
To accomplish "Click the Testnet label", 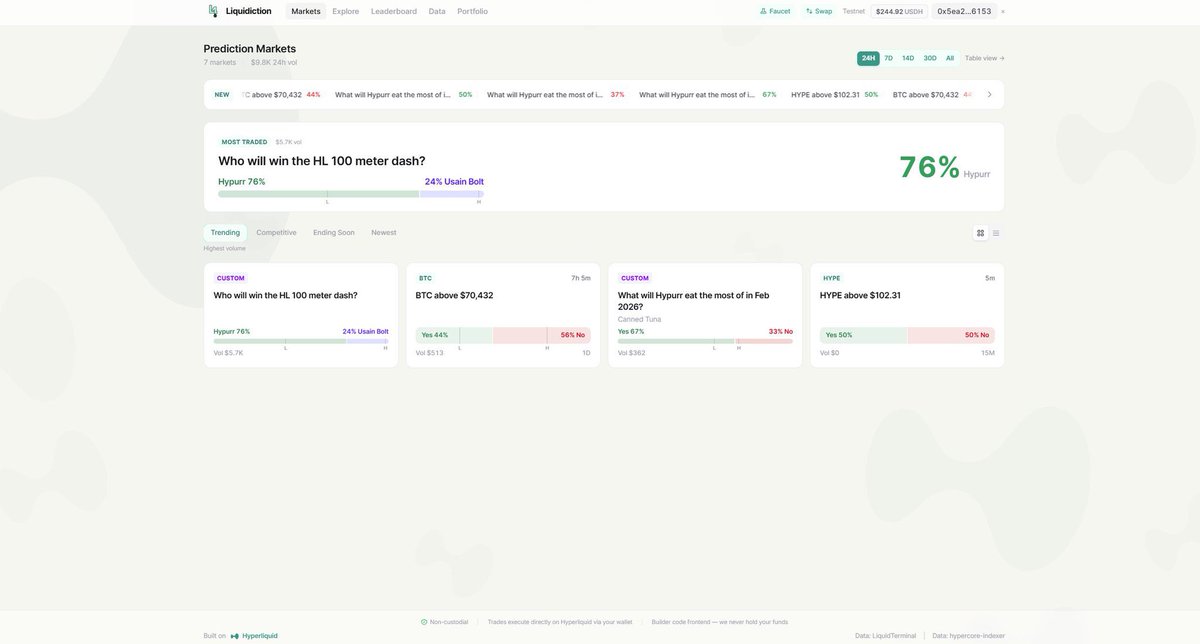I will click(x=854, y=11).
